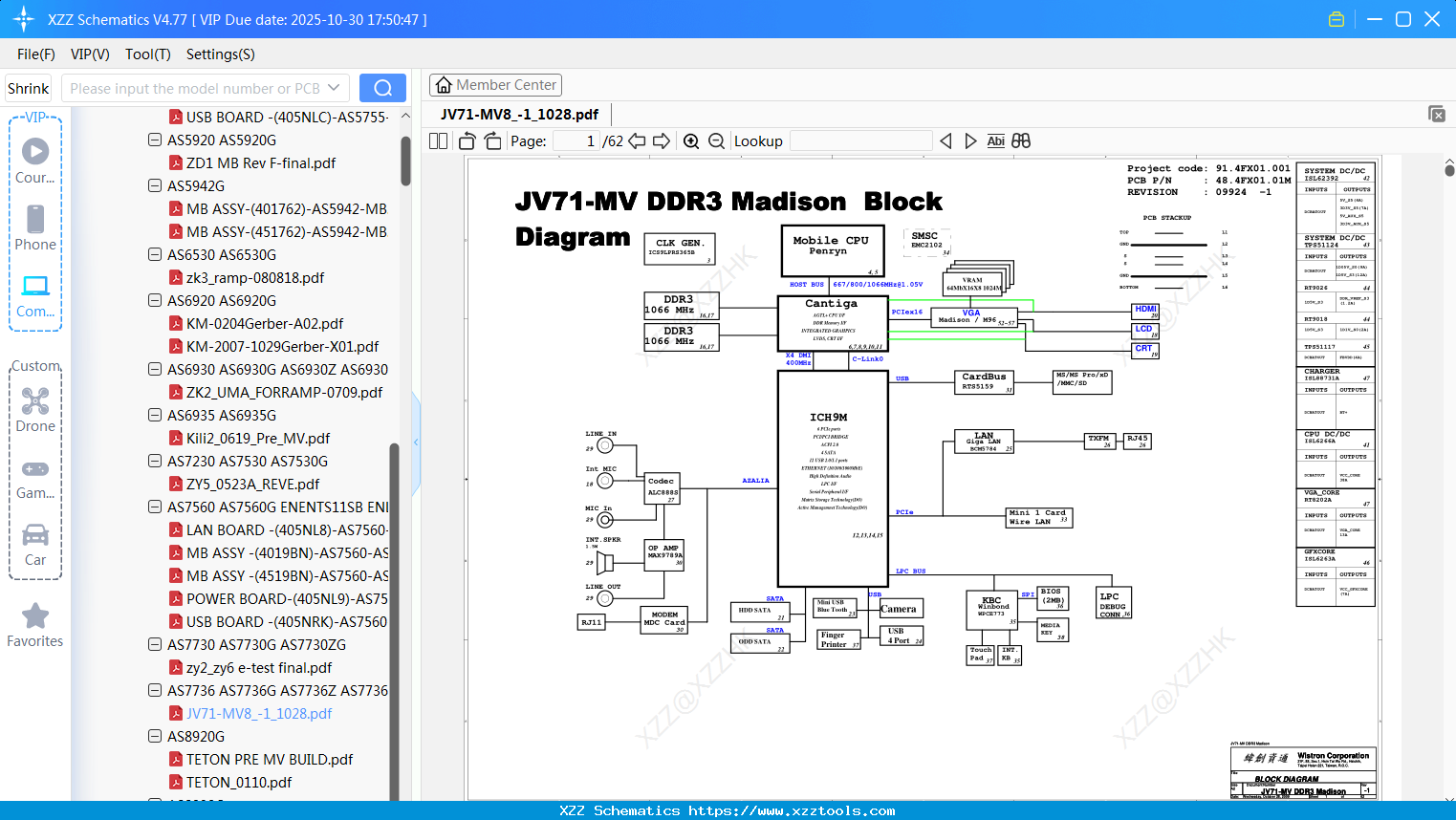Viewport: 1456px width, 820px height.
Task: Click PDF icon beside TETON_0110.pdf
Action: click(176, 782)
